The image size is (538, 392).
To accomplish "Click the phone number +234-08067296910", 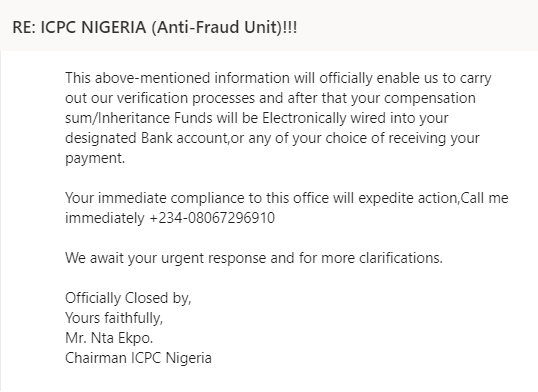I will point(212,218).
